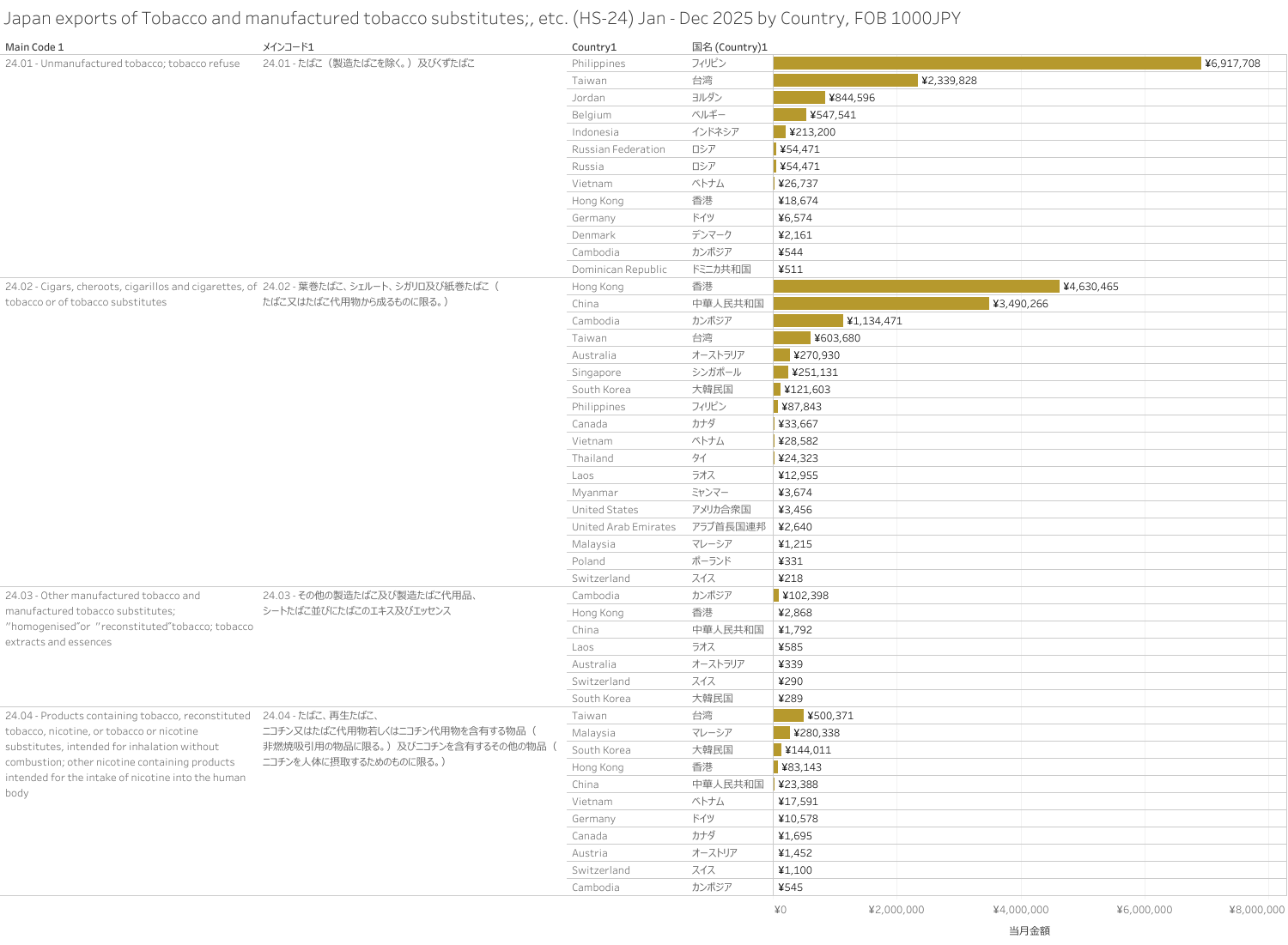Select the Taiwan bar showing ¥2,339,828
Image resolution: width=1288 pixels, height=945 pixels.
click(845, 81)
